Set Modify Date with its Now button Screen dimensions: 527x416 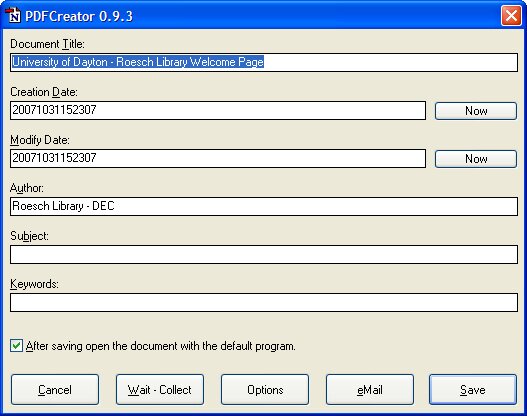(476, 159)
